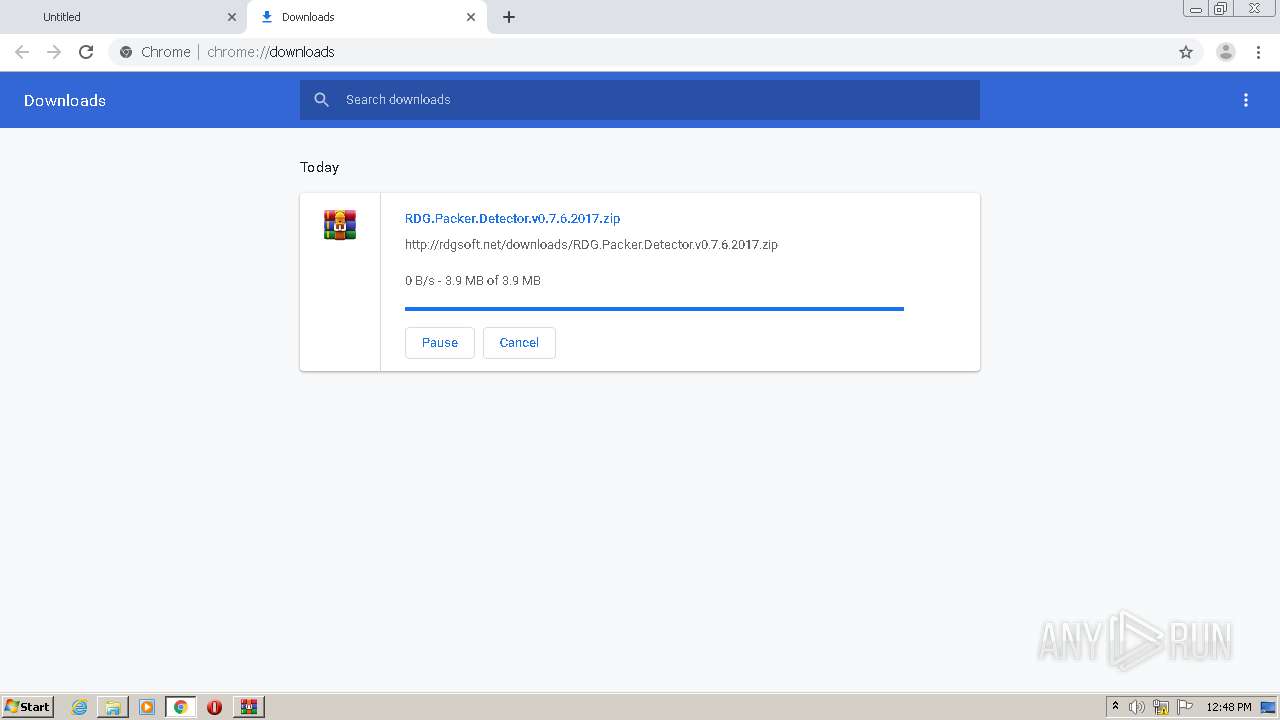Open Opera from the taskbar
The width and height of the screenshot is (1280, 720).
click(214, 707)
